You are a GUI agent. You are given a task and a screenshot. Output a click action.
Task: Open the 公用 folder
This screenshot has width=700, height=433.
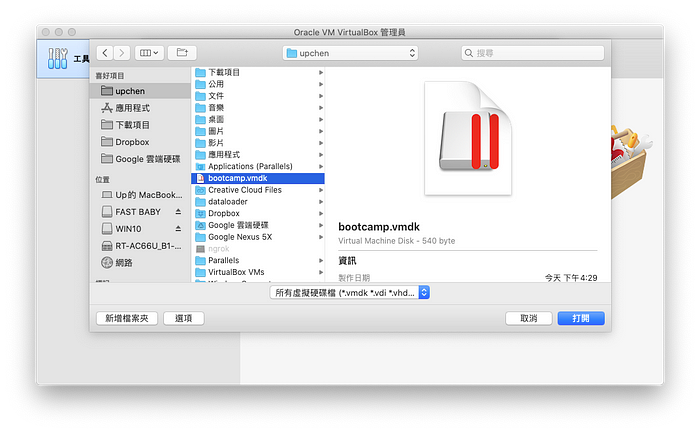pyautogui.click(x=258, y=84)
